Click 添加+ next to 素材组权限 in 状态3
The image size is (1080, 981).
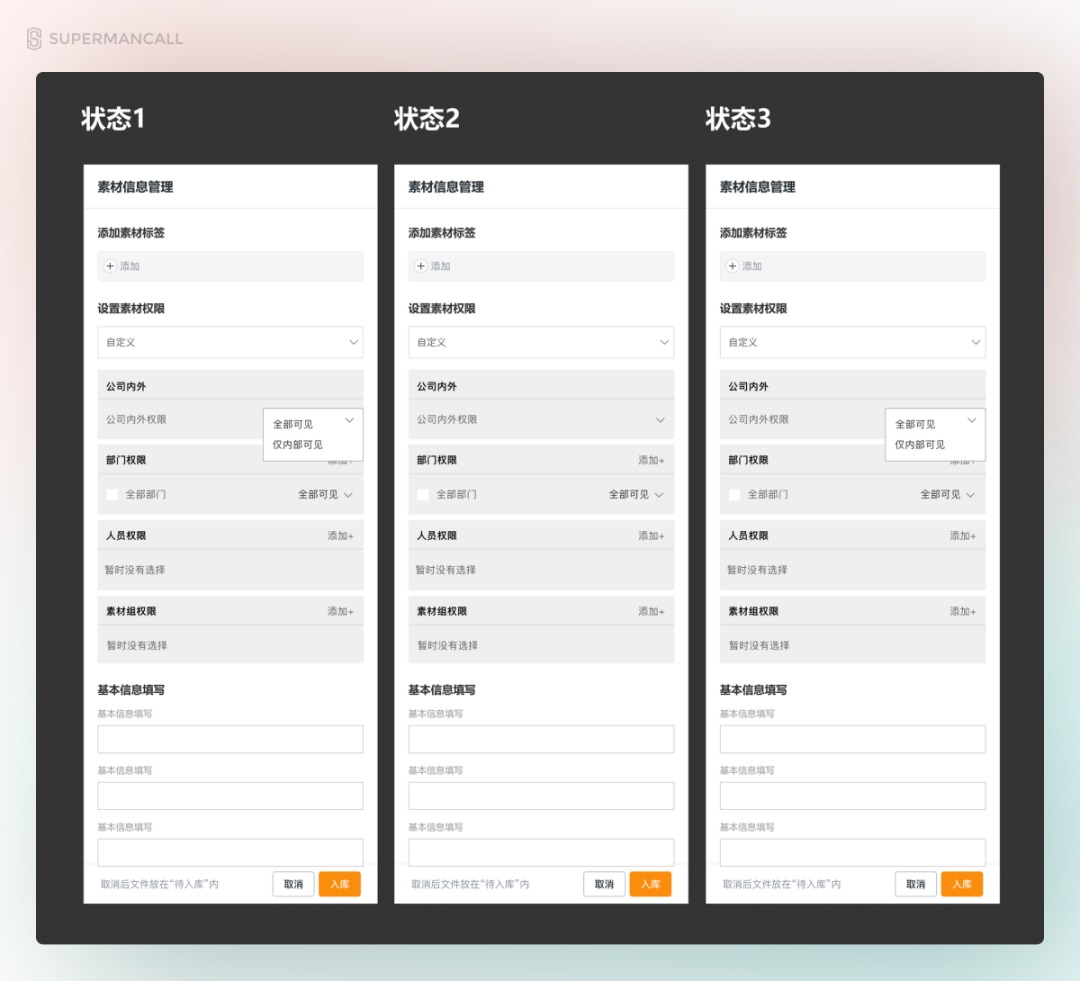point(962,612)
